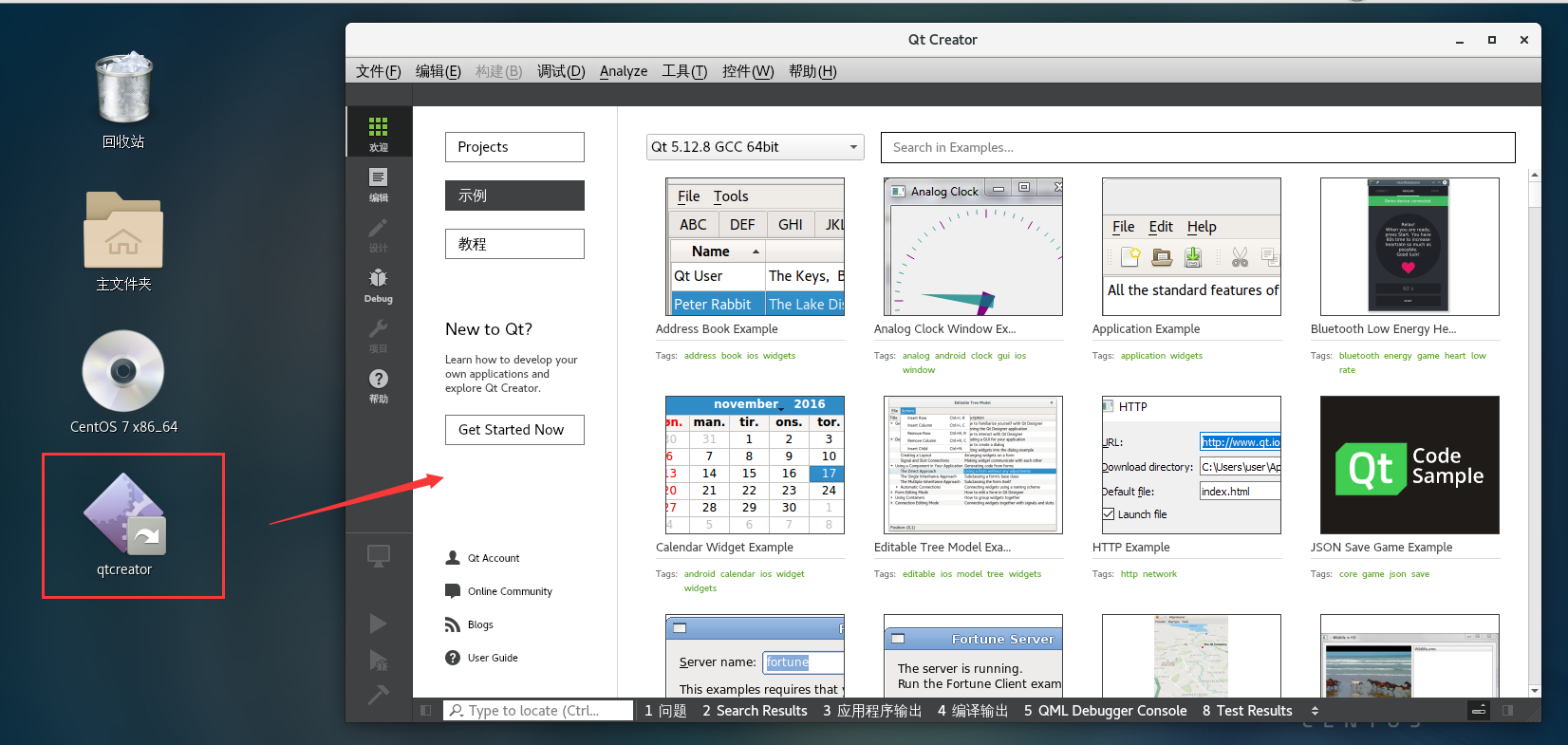1568x745 pixels.
Task: Show the 1 问题 (Issues) output pane
Action: tap(665, 710)
